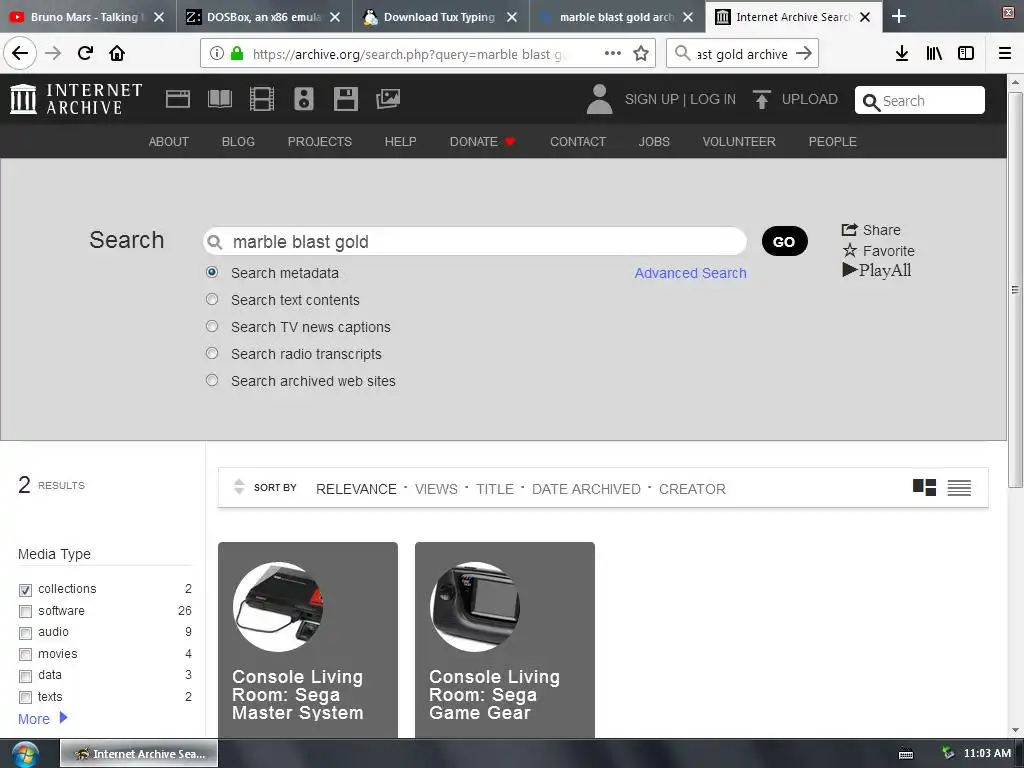Open the Firefox downloads panel
Screen dimensions: 1024x768
(902, 54)
